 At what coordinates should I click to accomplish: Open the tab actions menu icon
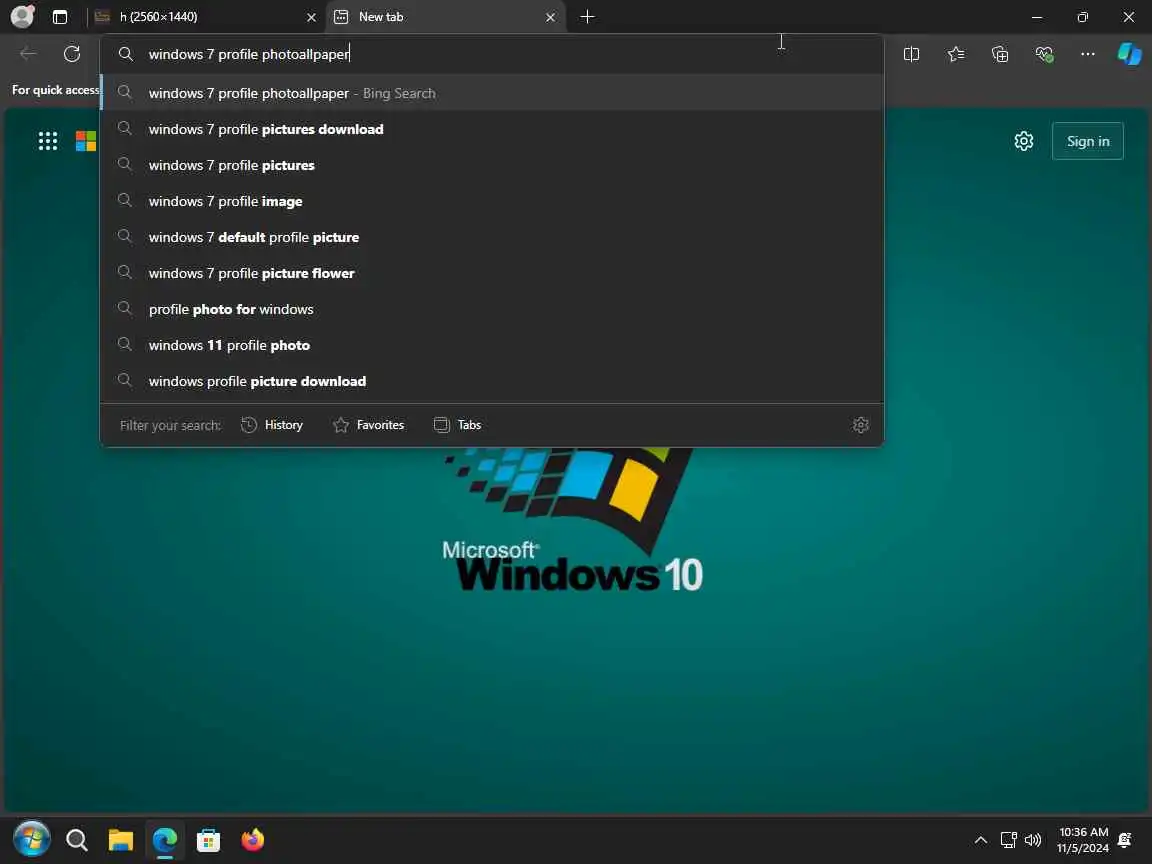point(60,17)
